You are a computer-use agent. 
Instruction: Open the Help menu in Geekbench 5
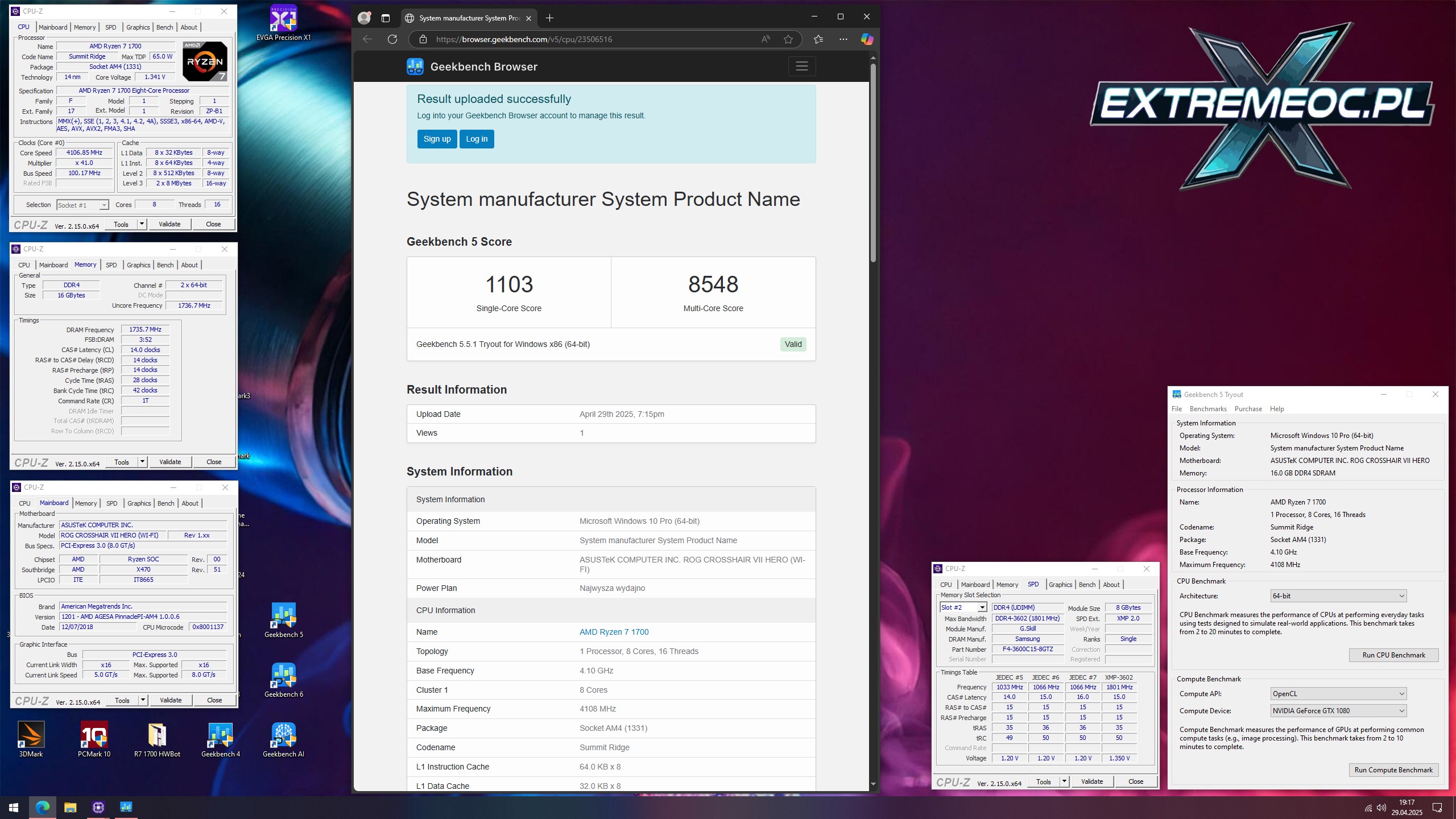click(x=1277, y=409)
